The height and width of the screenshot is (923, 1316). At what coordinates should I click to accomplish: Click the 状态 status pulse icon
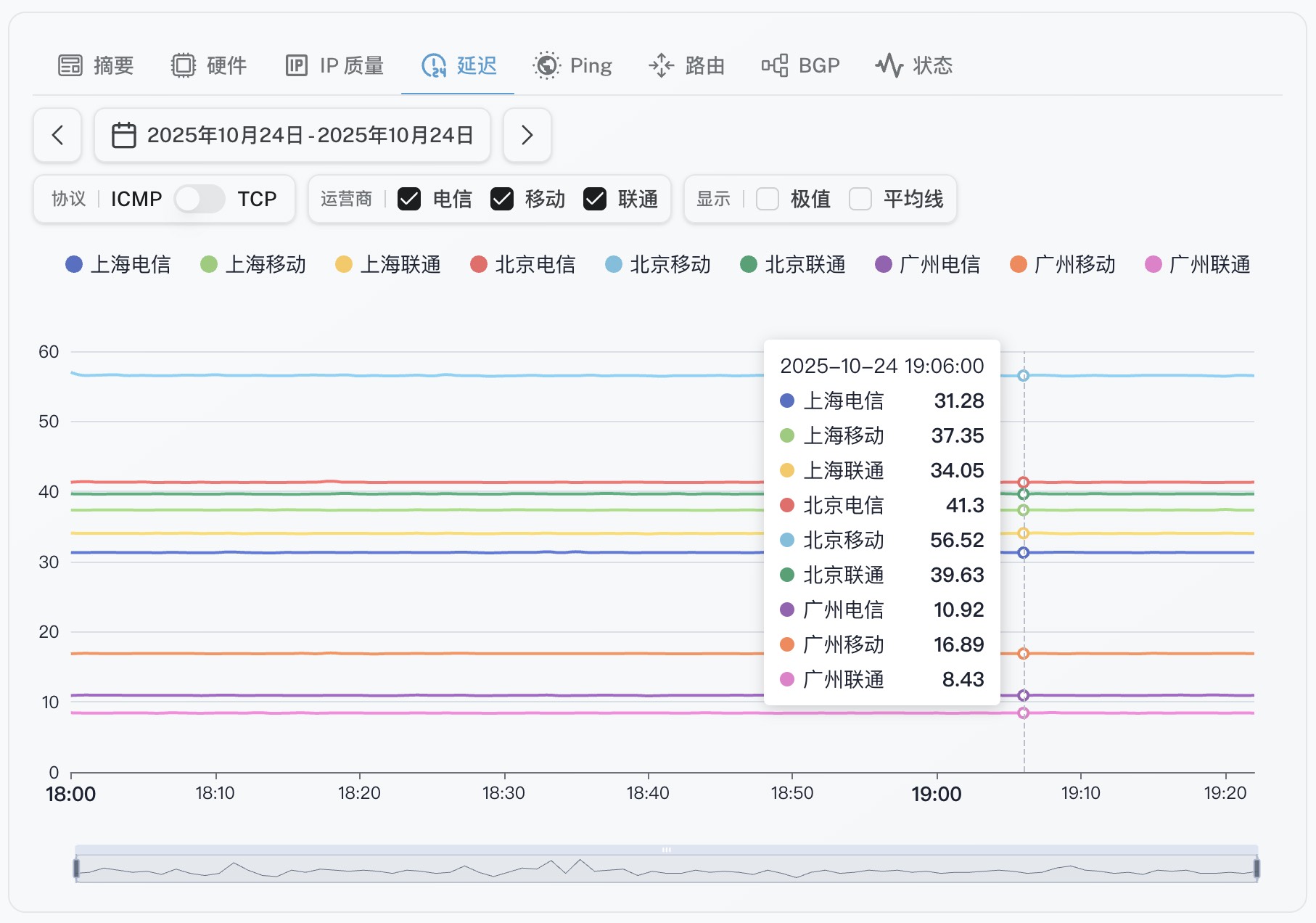tap(889, 65)
